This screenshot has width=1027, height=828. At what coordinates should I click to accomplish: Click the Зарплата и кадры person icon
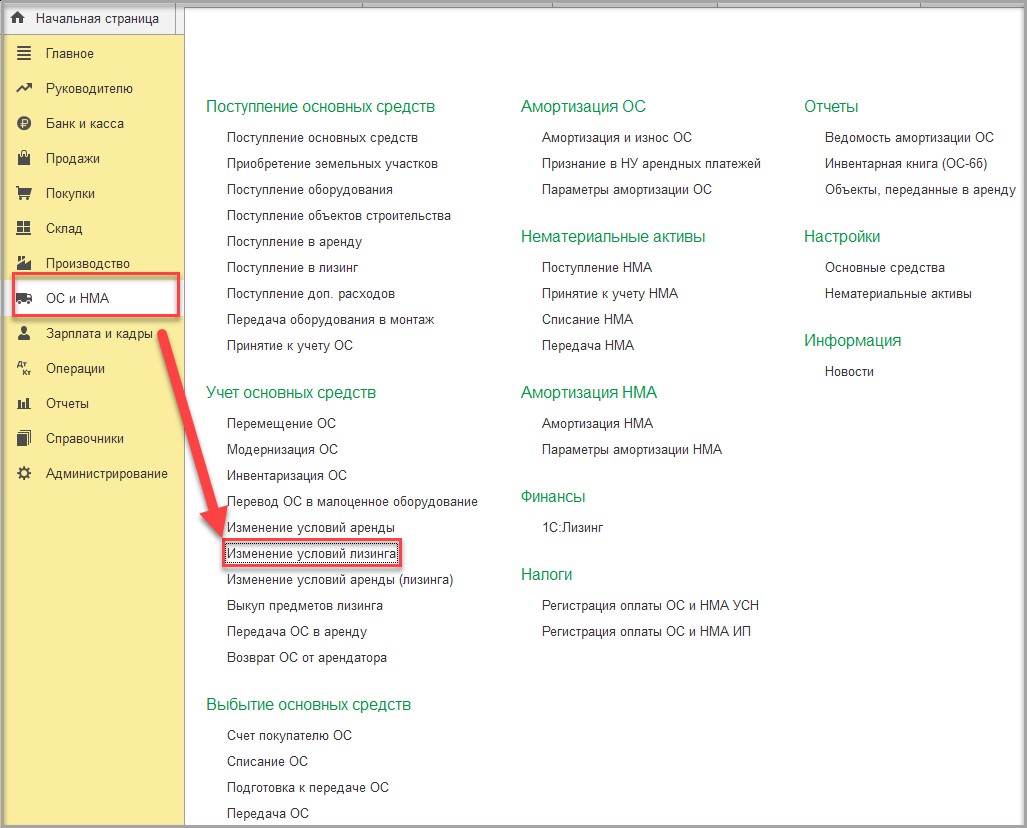pyautogui.click(x=24, y=333)
